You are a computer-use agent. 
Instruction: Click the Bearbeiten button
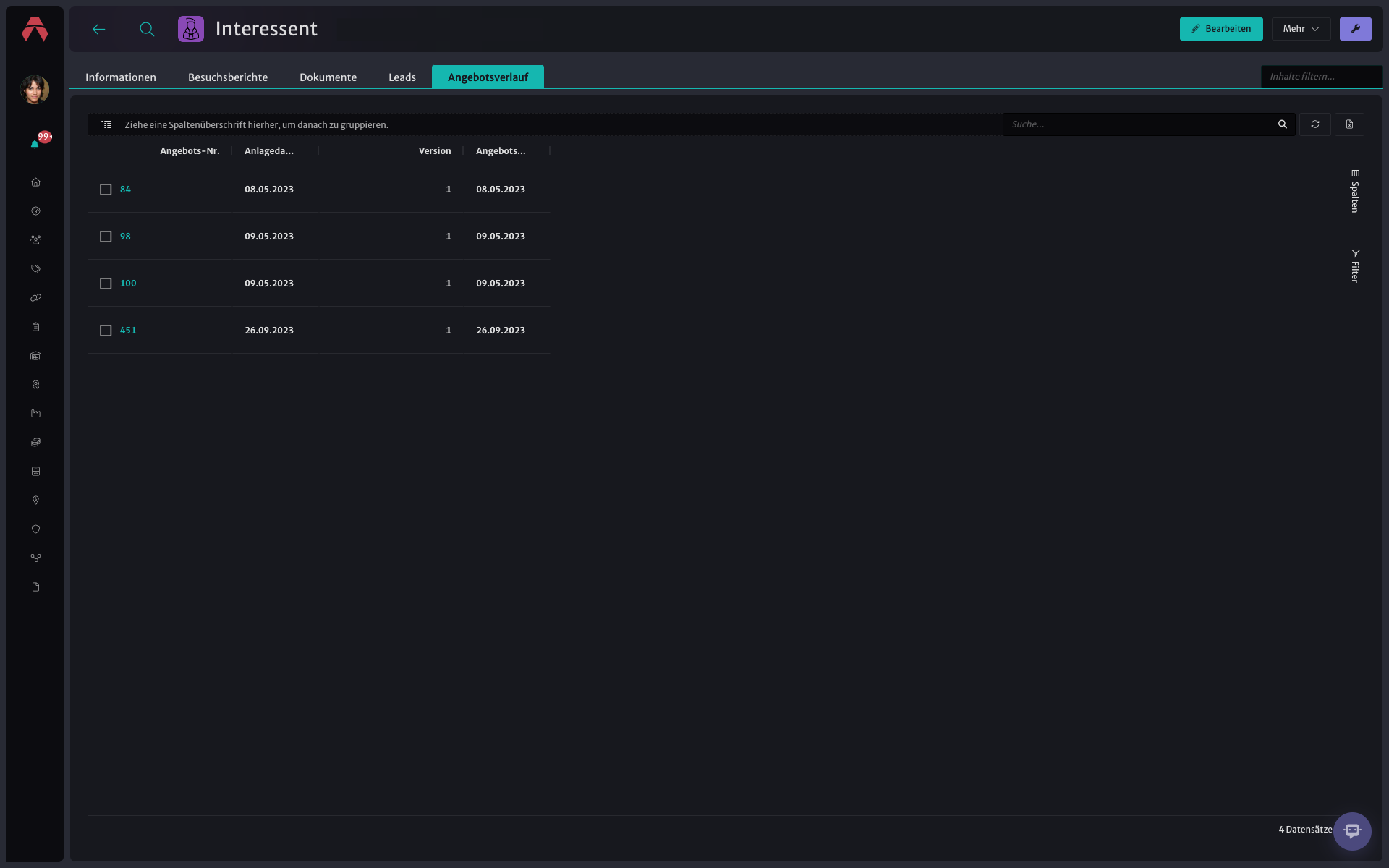click(1221, 29)
